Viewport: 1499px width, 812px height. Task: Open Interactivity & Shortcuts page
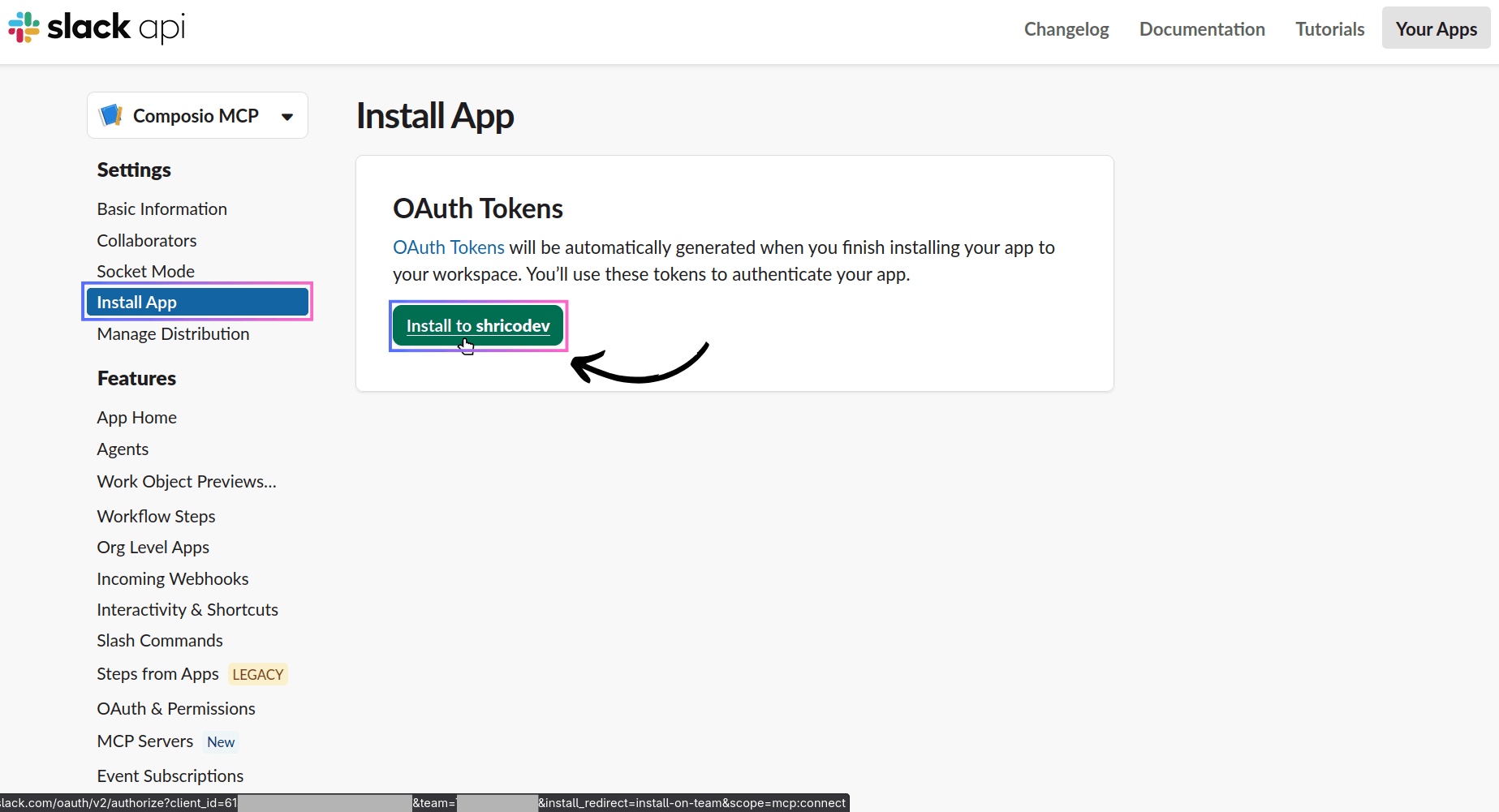pos(187,610)
